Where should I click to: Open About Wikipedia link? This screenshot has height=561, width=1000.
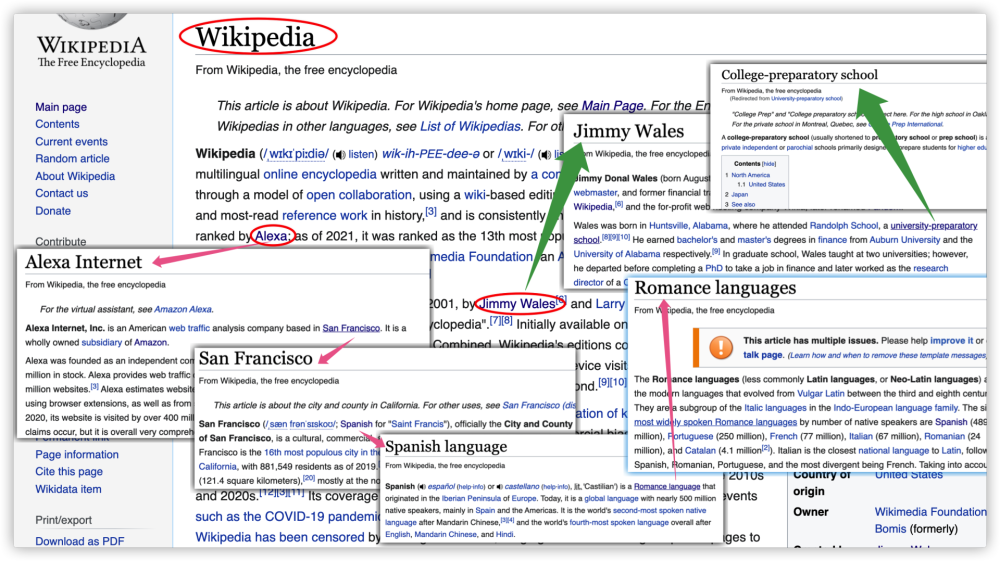coord(75,176)
